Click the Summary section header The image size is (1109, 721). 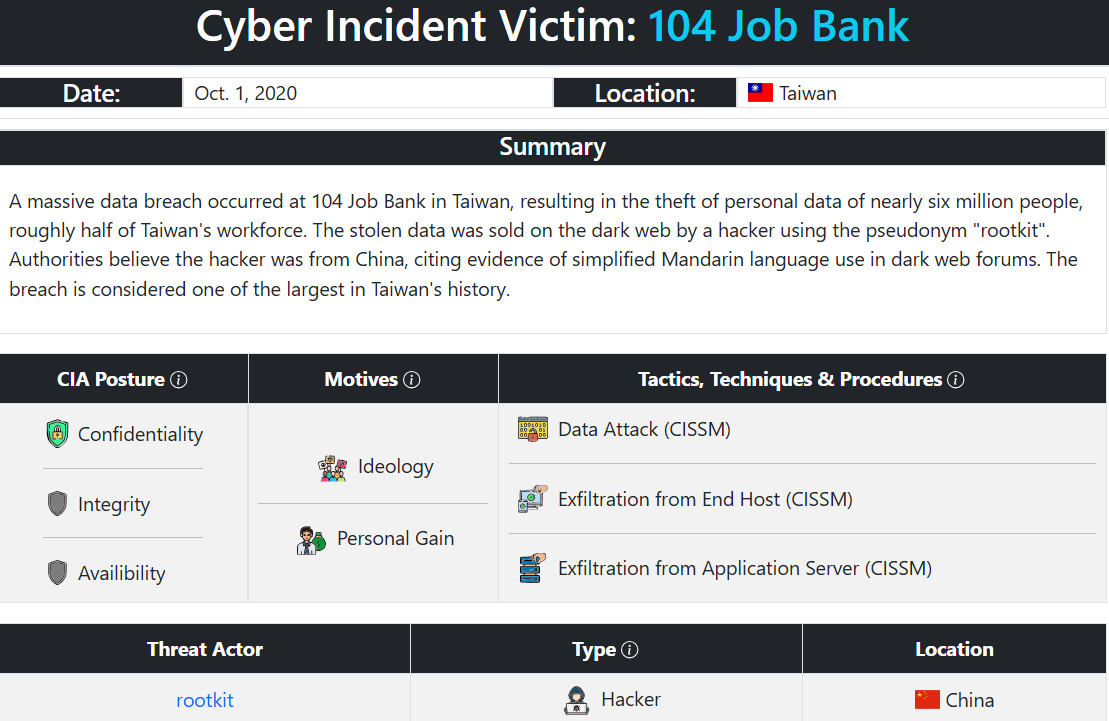(552, 146)
